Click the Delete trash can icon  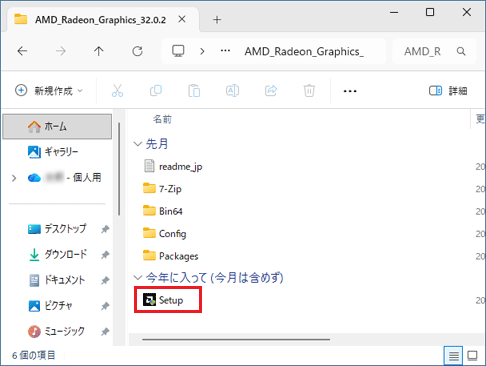click(x=309, y=91)
